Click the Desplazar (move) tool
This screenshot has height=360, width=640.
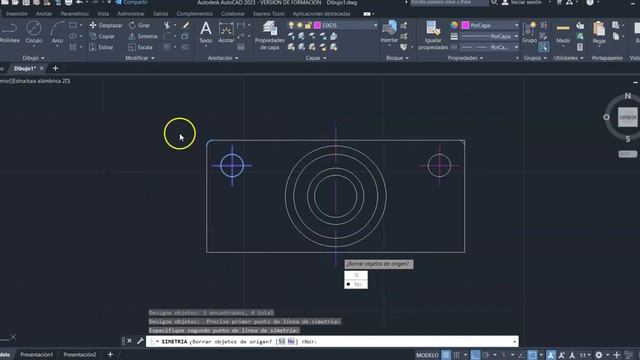click(x=106, y=25)
